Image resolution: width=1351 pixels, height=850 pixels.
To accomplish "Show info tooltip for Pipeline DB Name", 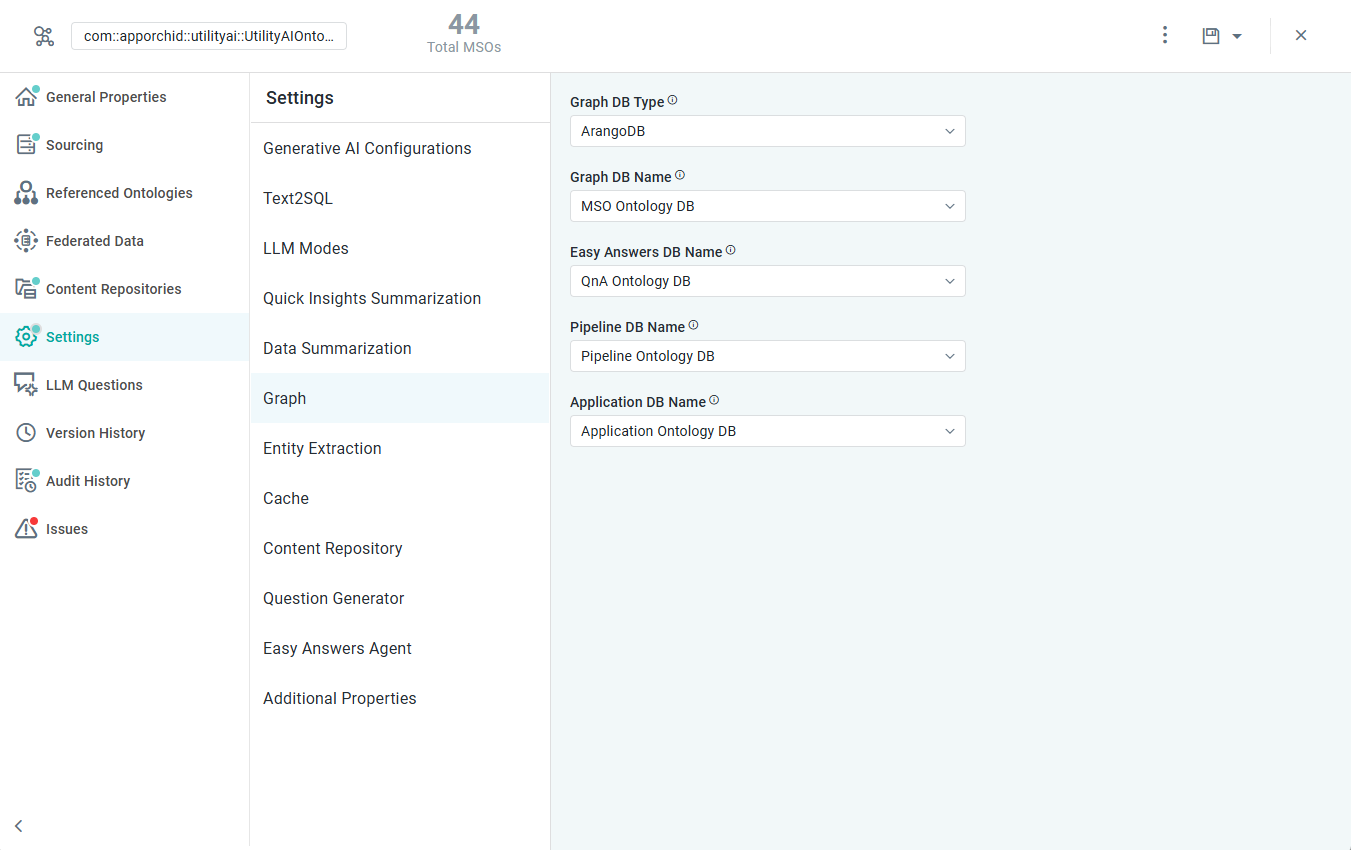I will tap(694, 325).
